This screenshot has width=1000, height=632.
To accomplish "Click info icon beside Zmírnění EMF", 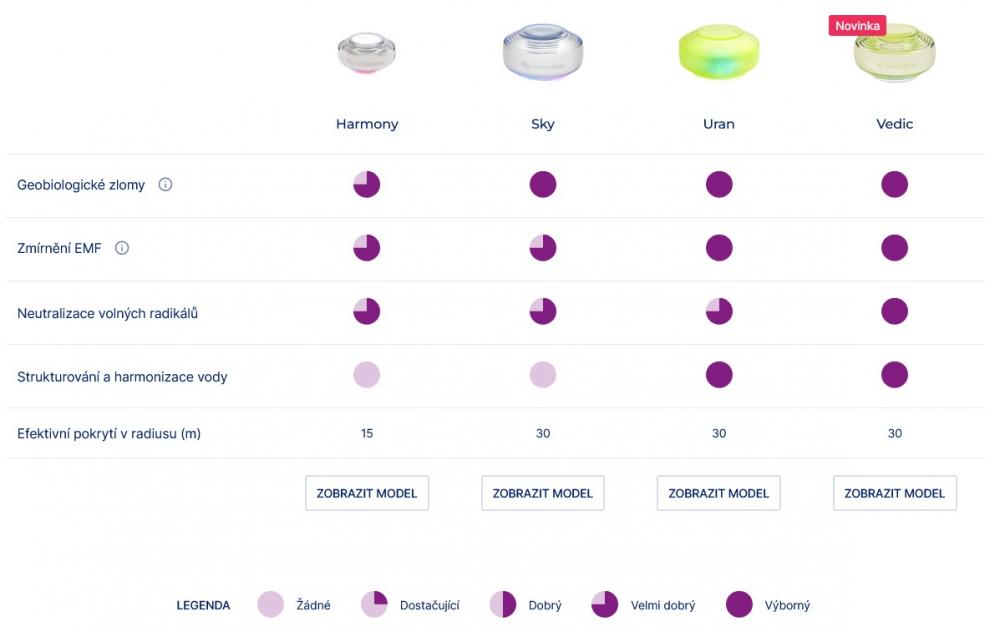I will tap(122, 247).
